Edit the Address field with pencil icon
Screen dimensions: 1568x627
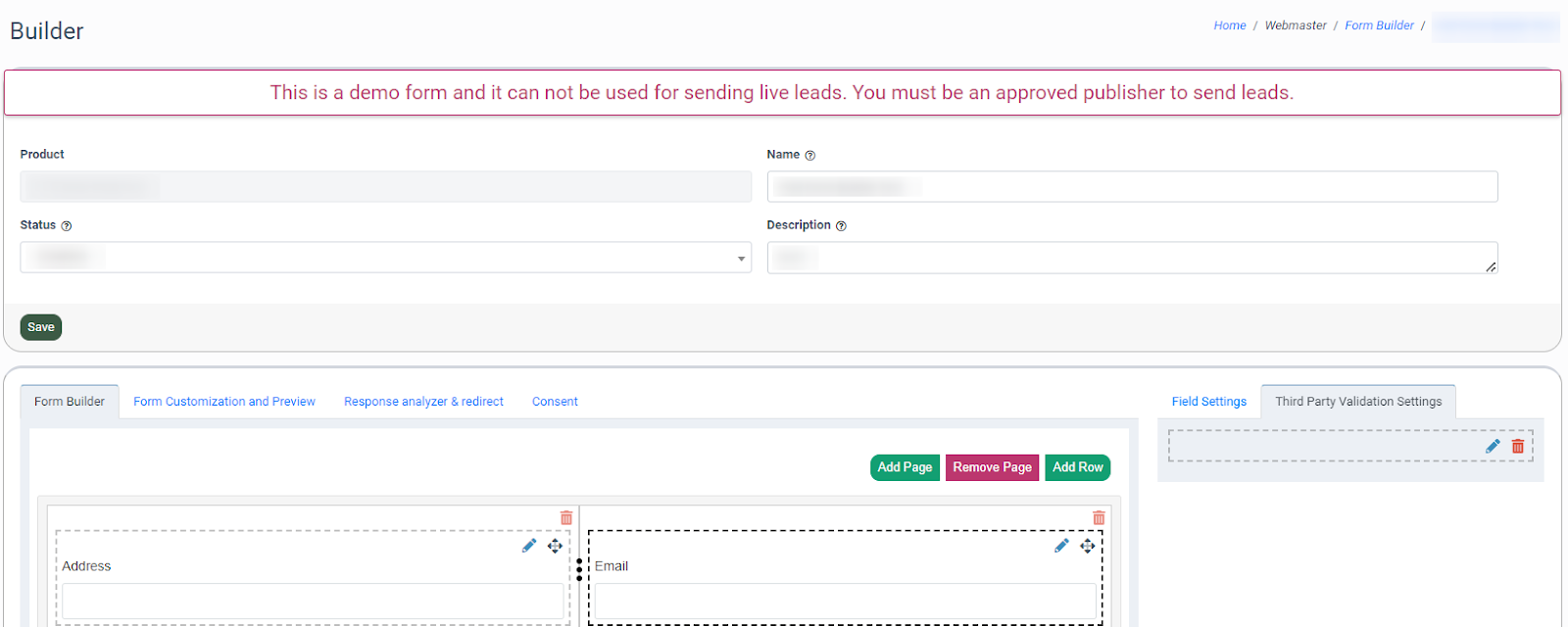click(x=529, y=546)
